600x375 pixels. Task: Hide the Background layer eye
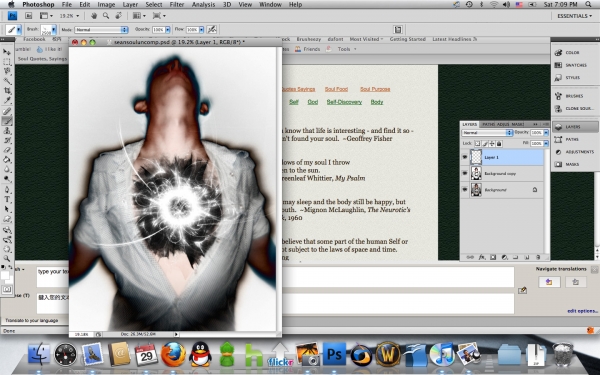click(x=465, y=189)
